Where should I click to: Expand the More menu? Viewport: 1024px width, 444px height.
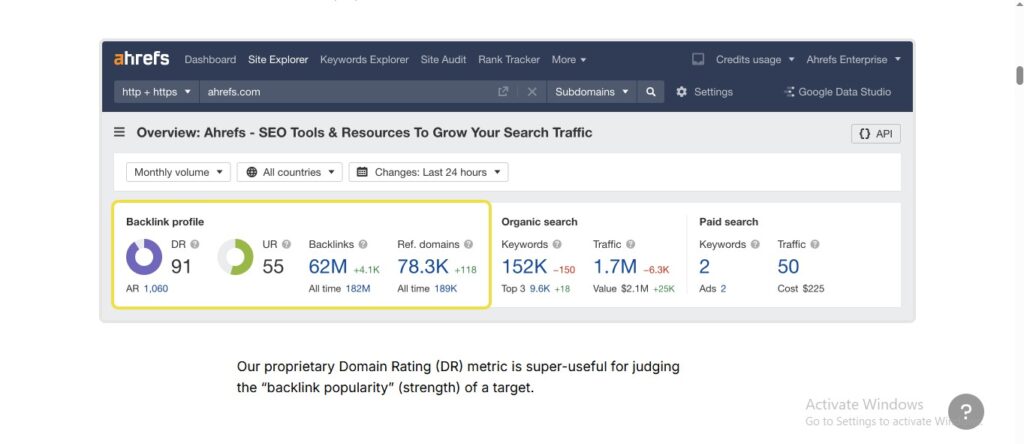pos(569,59)
